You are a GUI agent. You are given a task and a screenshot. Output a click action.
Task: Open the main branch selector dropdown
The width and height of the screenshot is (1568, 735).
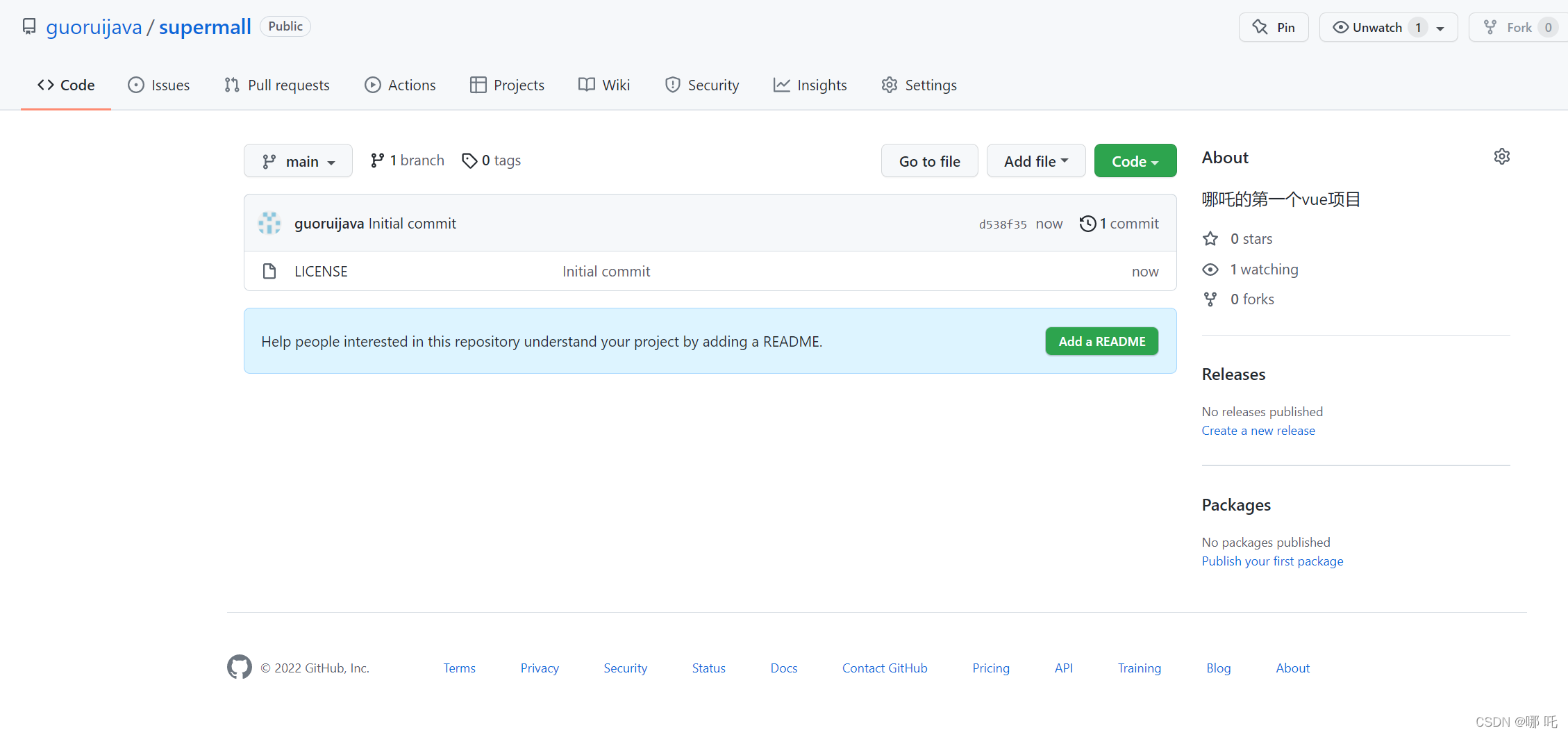(298, 161)
